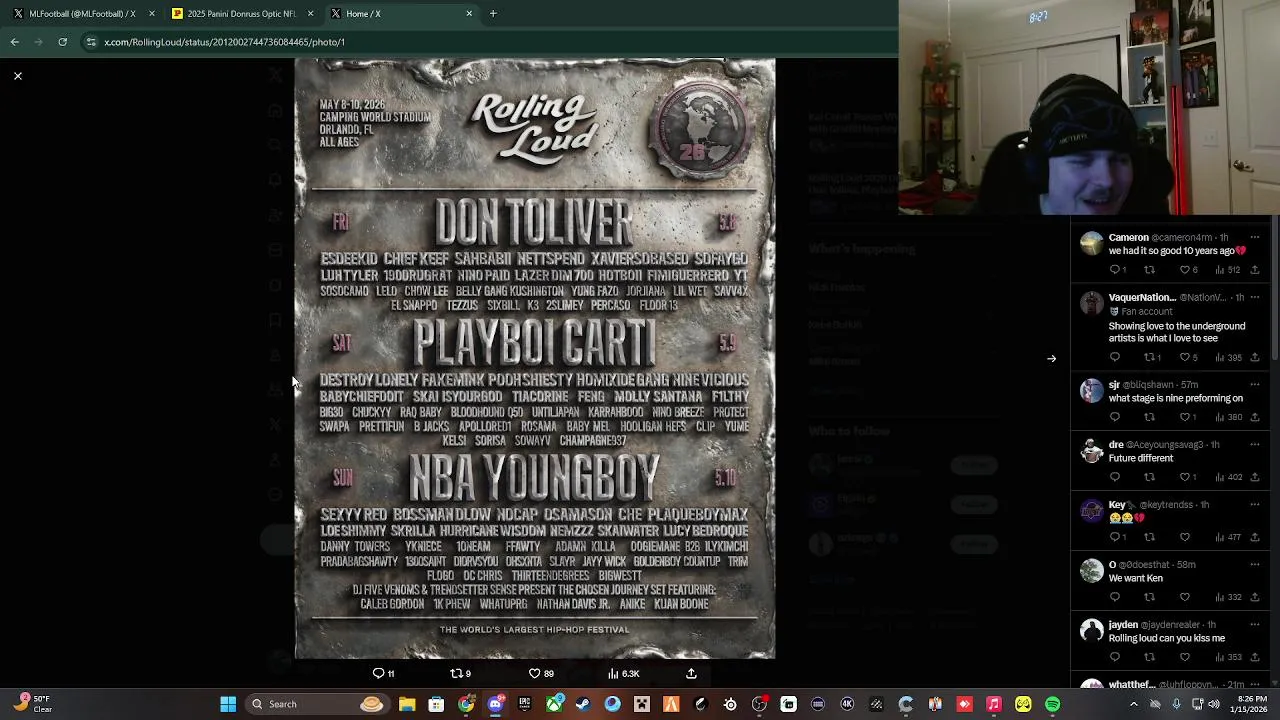
Task: View stats on Cameron's comment (512)
Action: (x=1227, y=270)
